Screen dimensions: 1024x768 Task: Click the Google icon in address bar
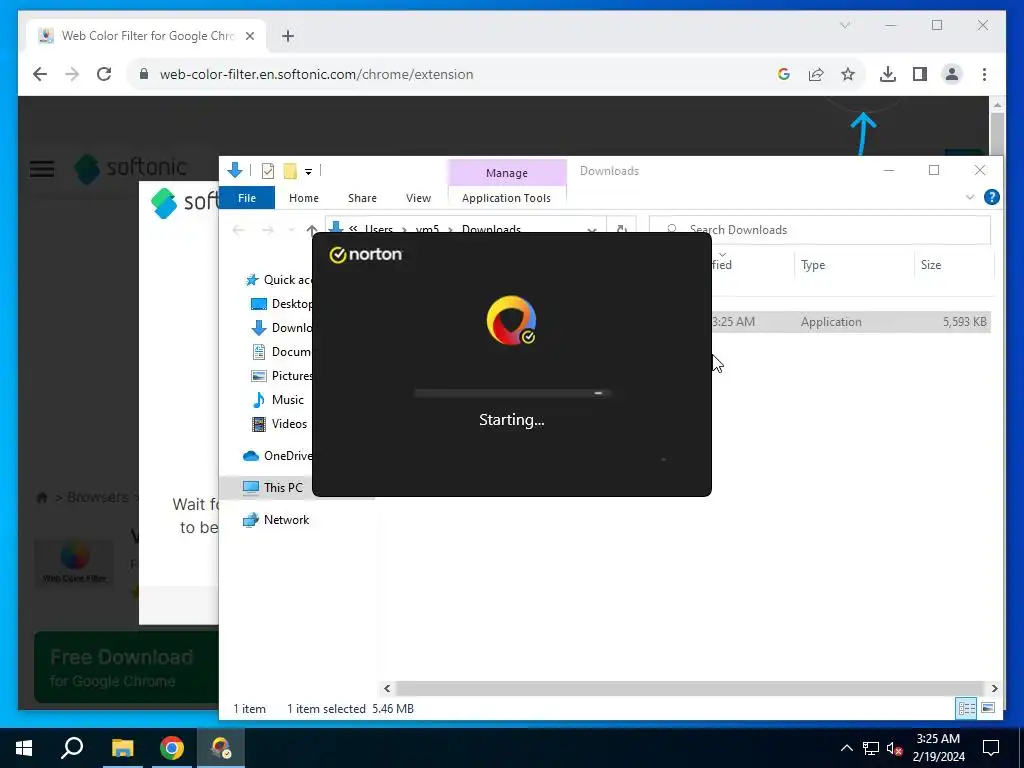(784, 74)
